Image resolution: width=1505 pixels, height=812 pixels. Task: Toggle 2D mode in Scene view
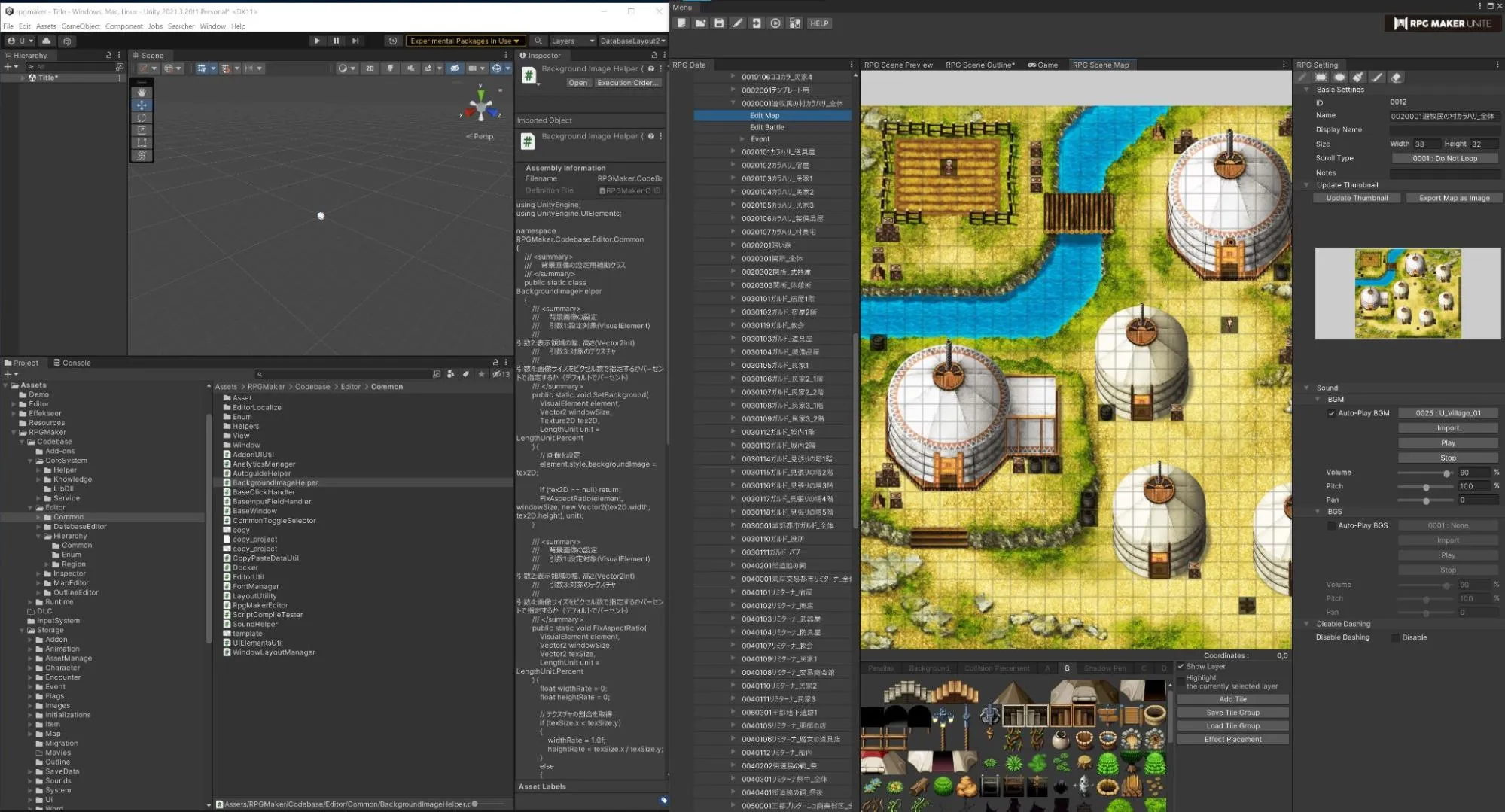coord(369,68)
